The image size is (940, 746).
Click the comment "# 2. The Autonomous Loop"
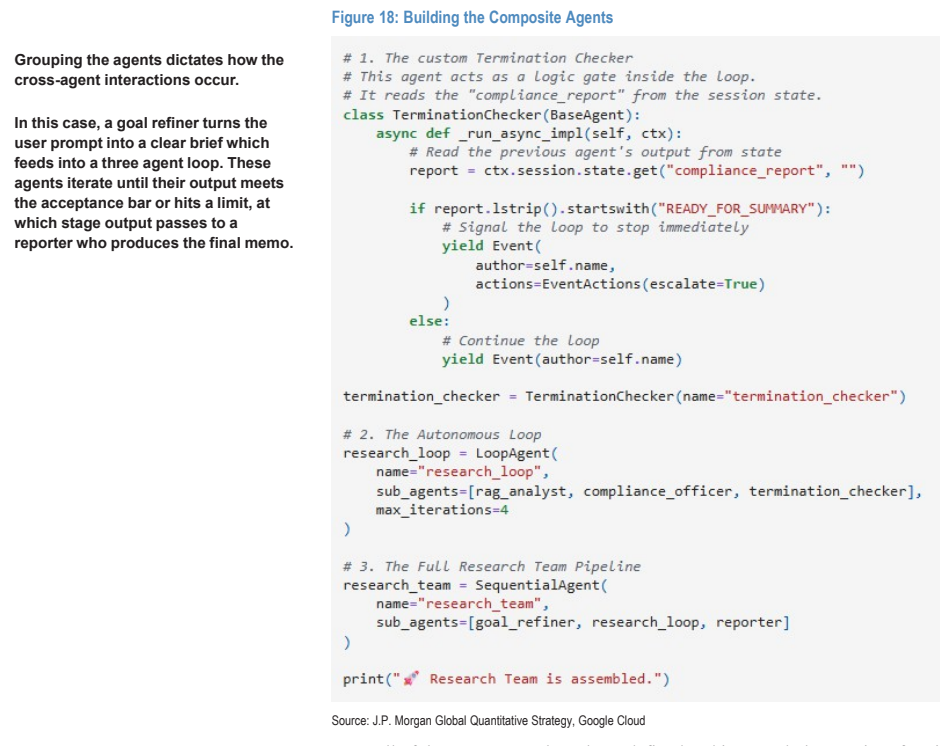click(x=442, y=434)
